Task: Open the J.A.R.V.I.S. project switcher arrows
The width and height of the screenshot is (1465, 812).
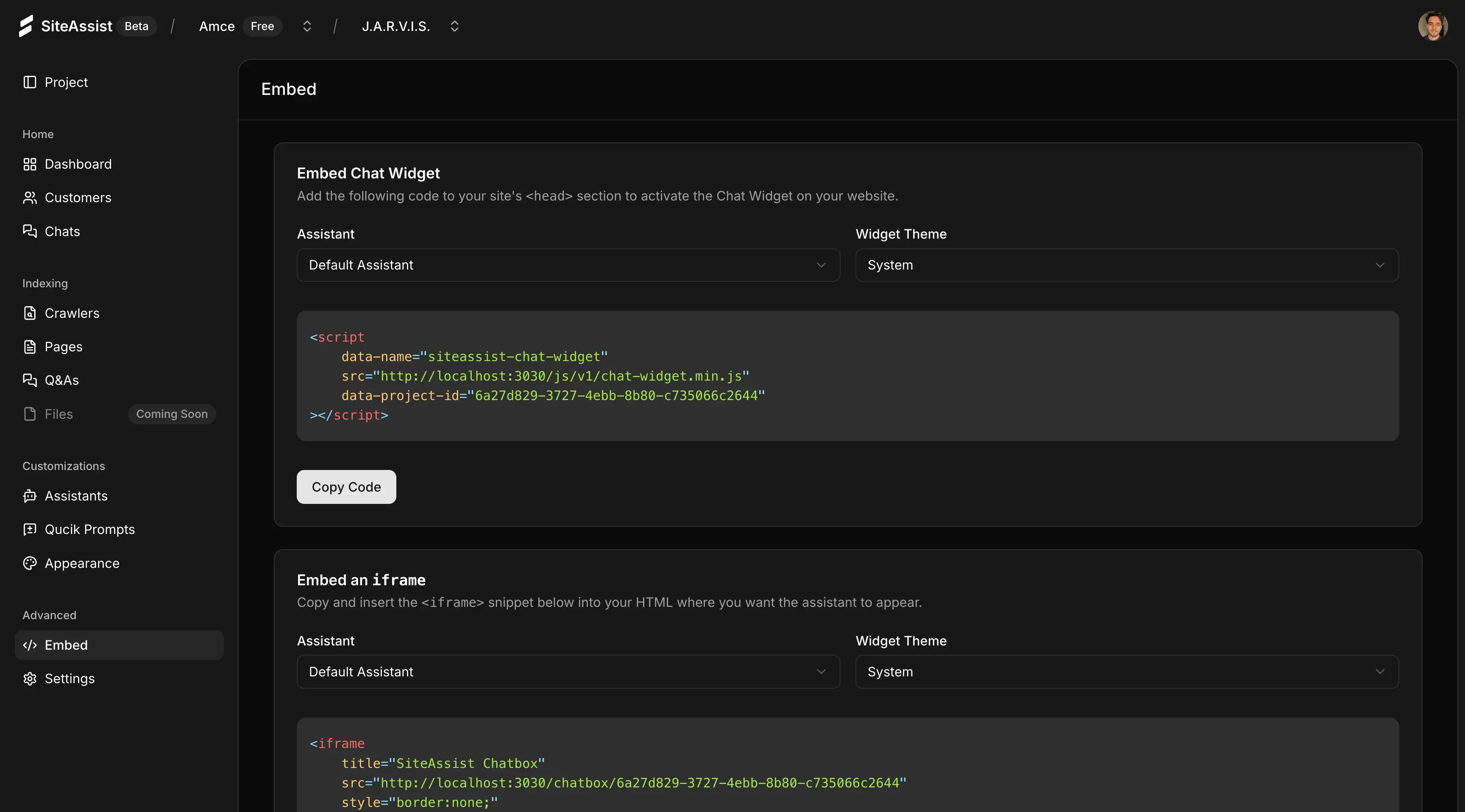Action: pyautogui.click(x=454, y=26)
